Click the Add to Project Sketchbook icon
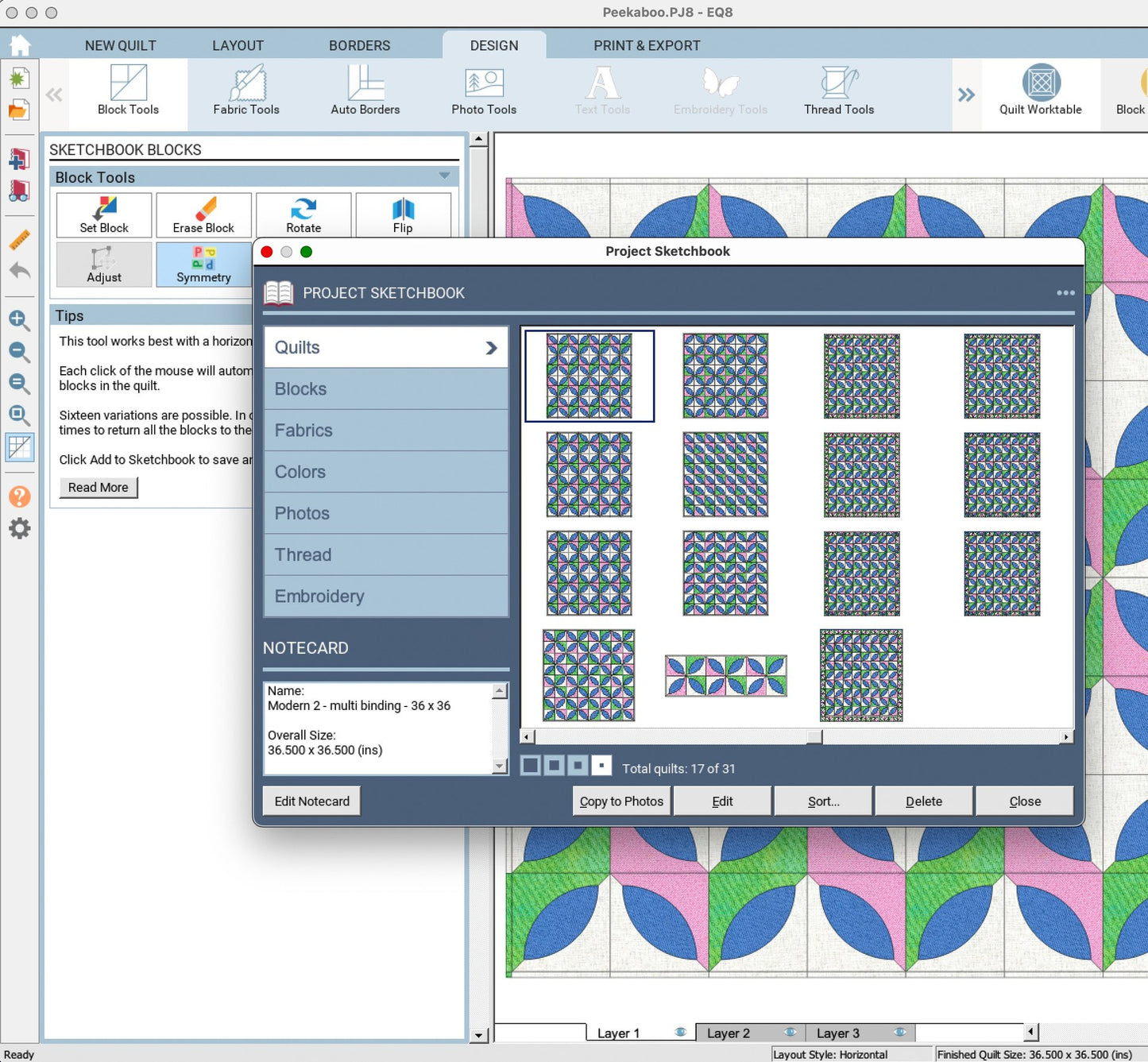The width and height of the screenshot is (1148, 1062). 20,159
